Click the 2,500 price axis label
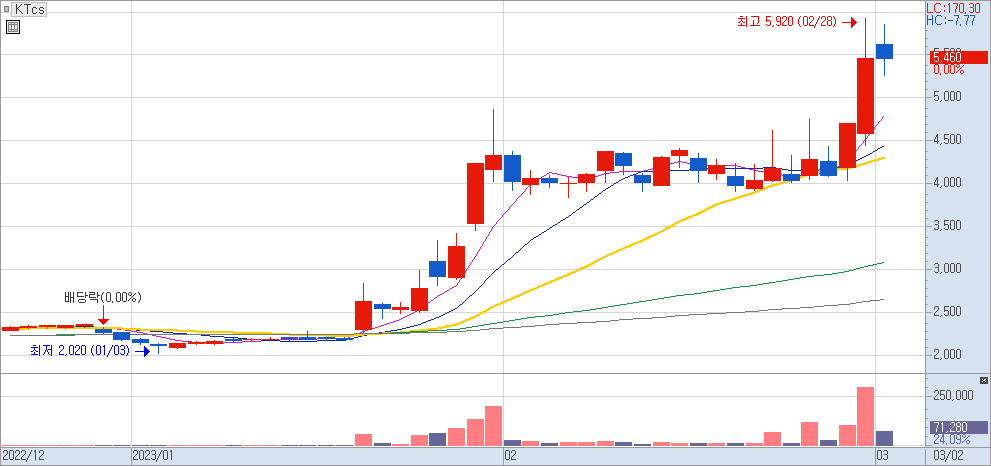 [x=947, y=312]
